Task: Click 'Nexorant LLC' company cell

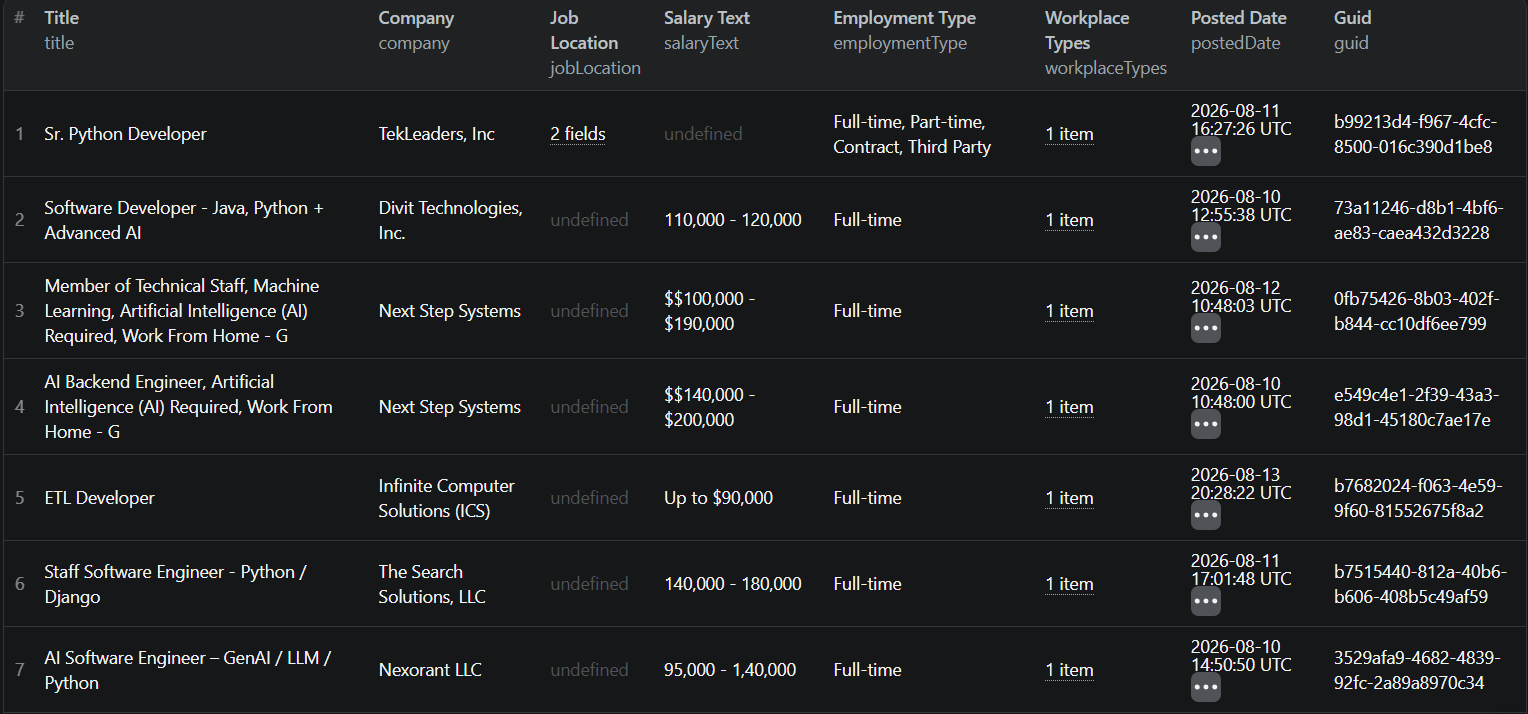Action: click(430, 670)
